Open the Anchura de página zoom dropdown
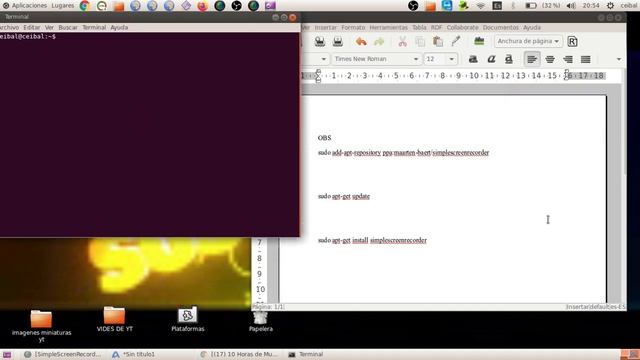The height and width of the screenshot is (360, 640). [x=528, y=41]
